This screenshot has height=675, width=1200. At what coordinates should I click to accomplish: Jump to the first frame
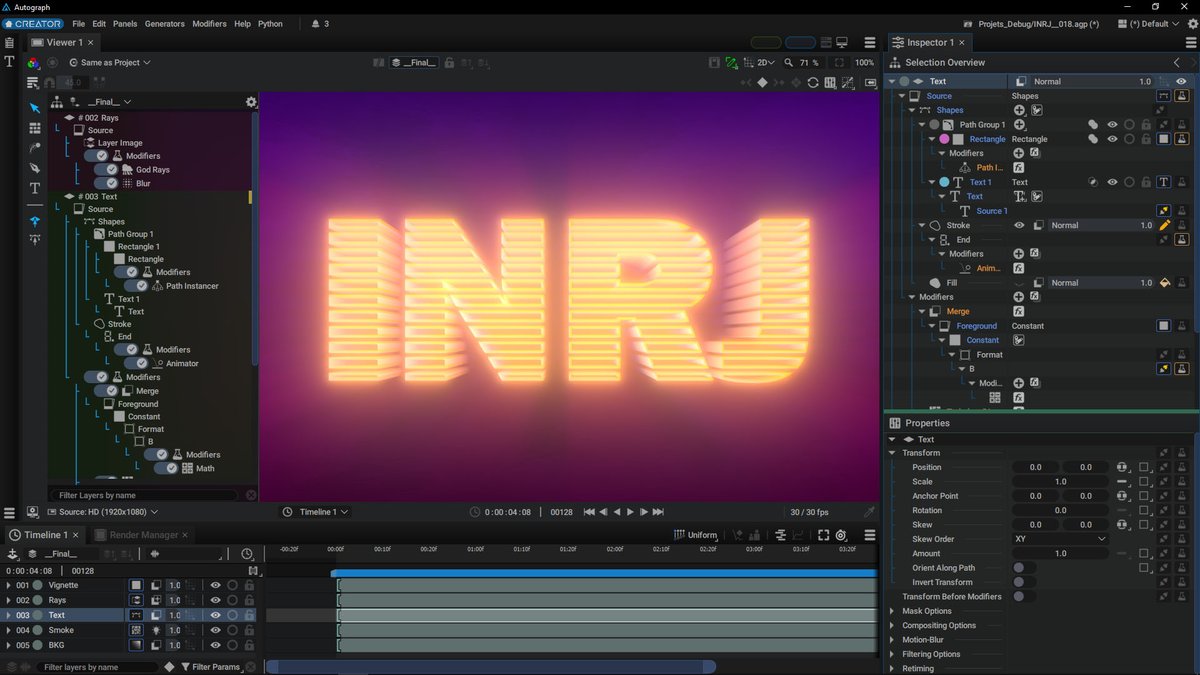click(589, 512)
